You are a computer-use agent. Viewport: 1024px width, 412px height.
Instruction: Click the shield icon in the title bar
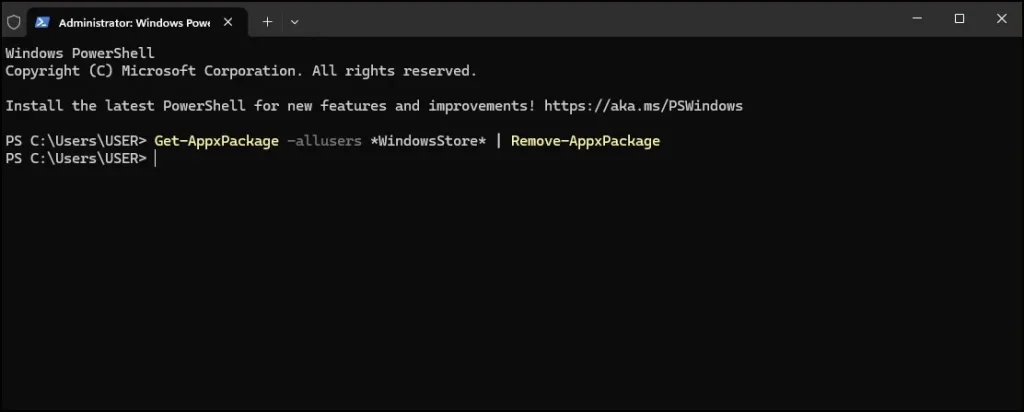pos(14,22)
